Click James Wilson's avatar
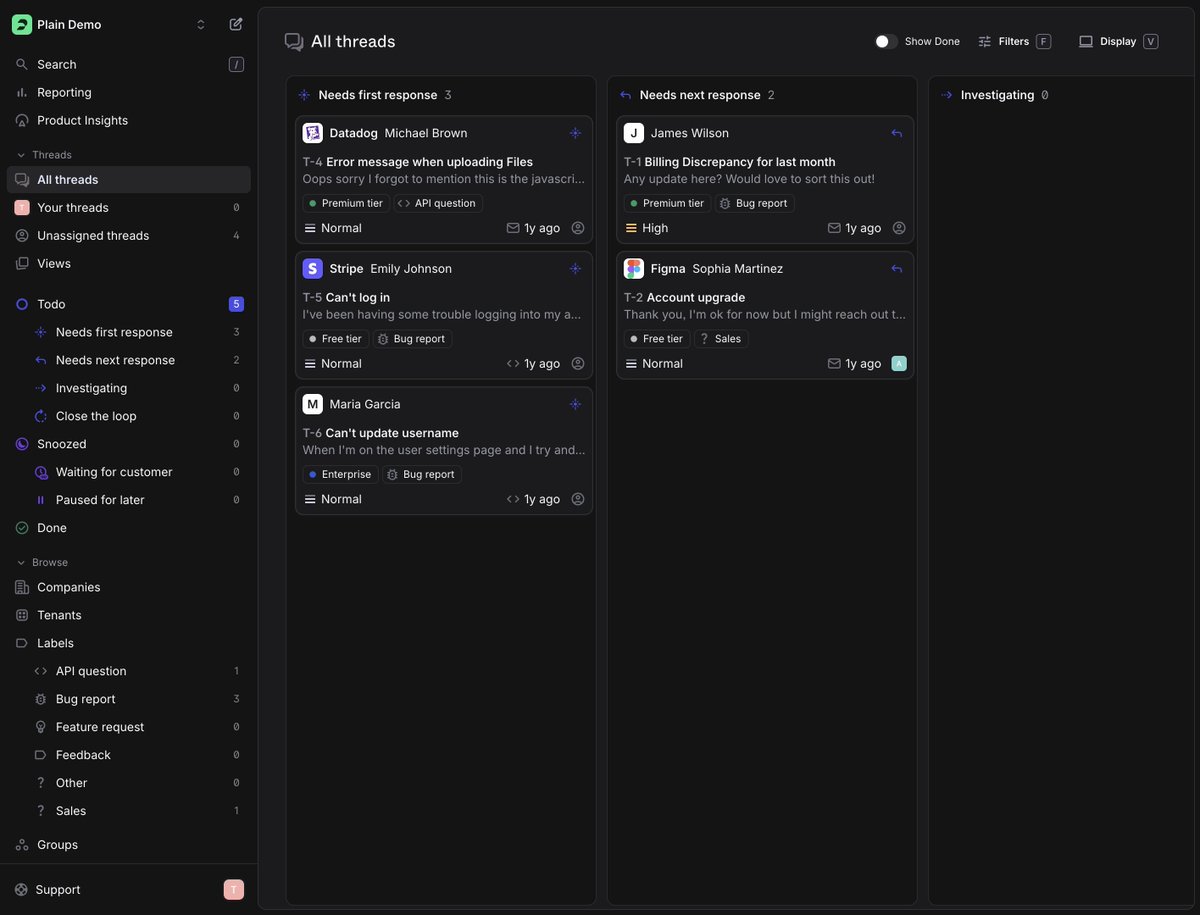This screenshot has width=1200, height=915. click(634, 133)
